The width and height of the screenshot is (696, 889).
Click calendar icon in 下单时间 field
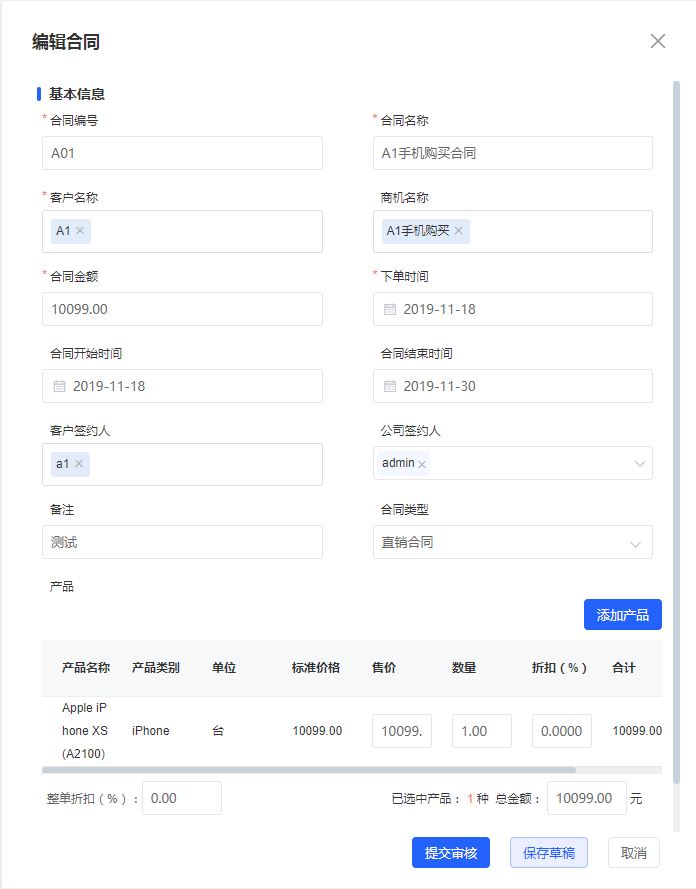(390, 309)
